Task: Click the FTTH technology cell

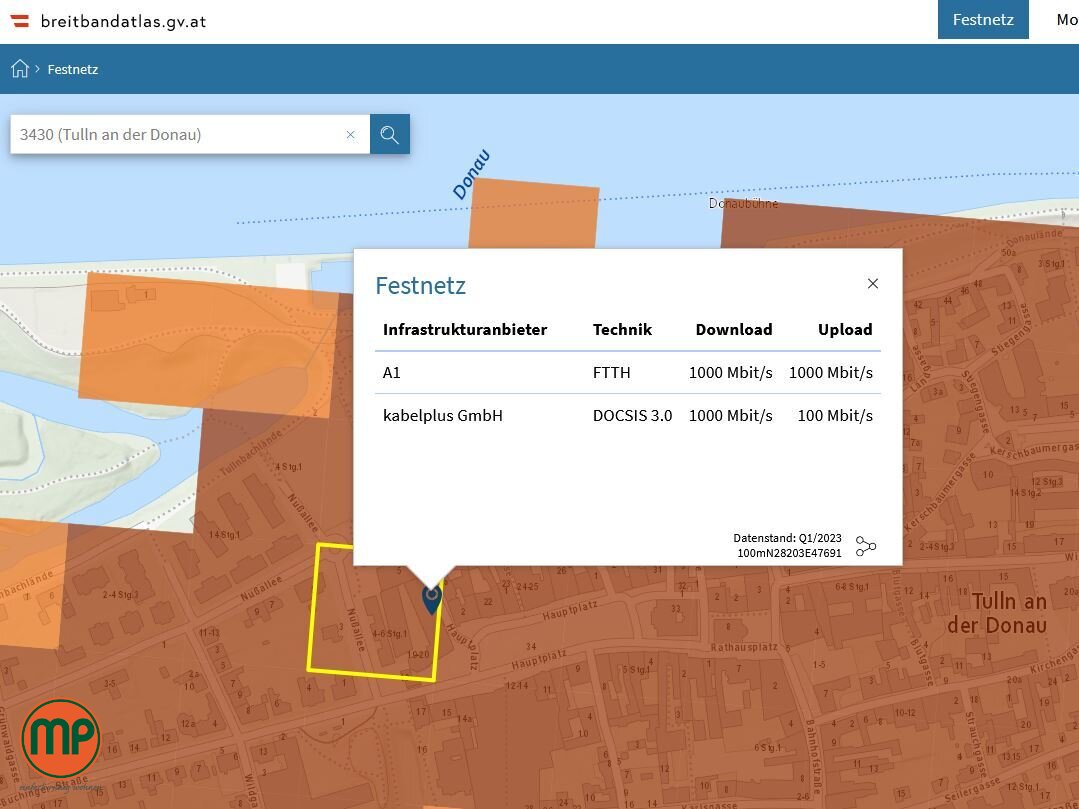Action: coord(611,373)
